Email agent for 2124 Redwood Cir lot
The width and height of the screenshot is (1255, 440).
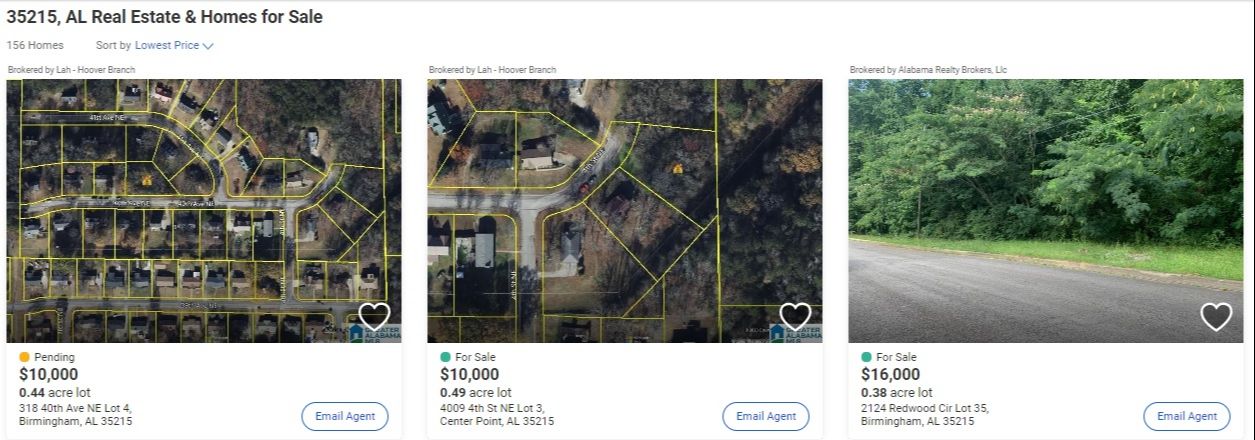pyautogui.click(x=1187, y=416)
